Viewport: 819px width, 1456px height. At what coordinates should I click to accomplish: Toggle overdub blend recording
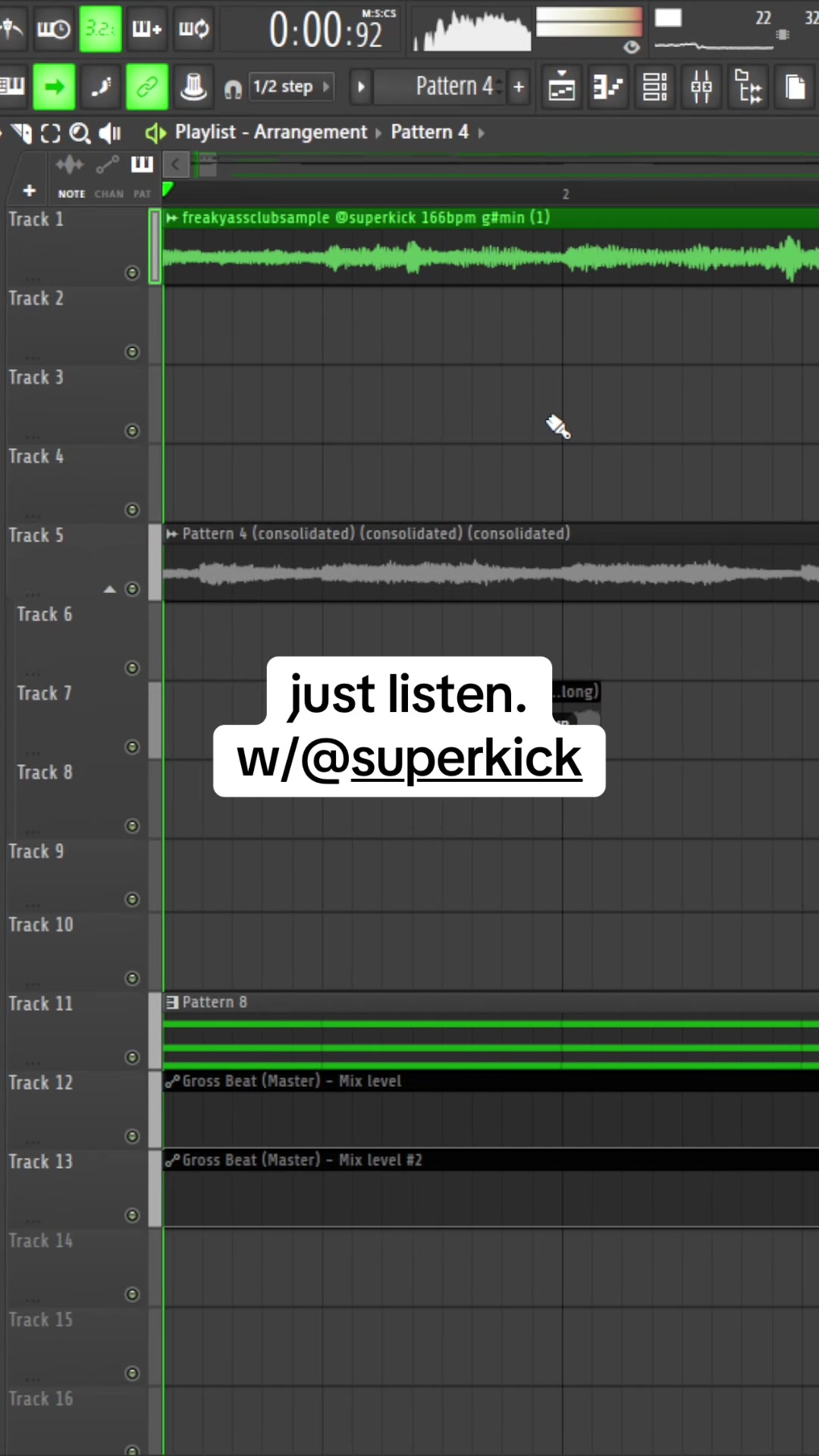pos(147,29)
